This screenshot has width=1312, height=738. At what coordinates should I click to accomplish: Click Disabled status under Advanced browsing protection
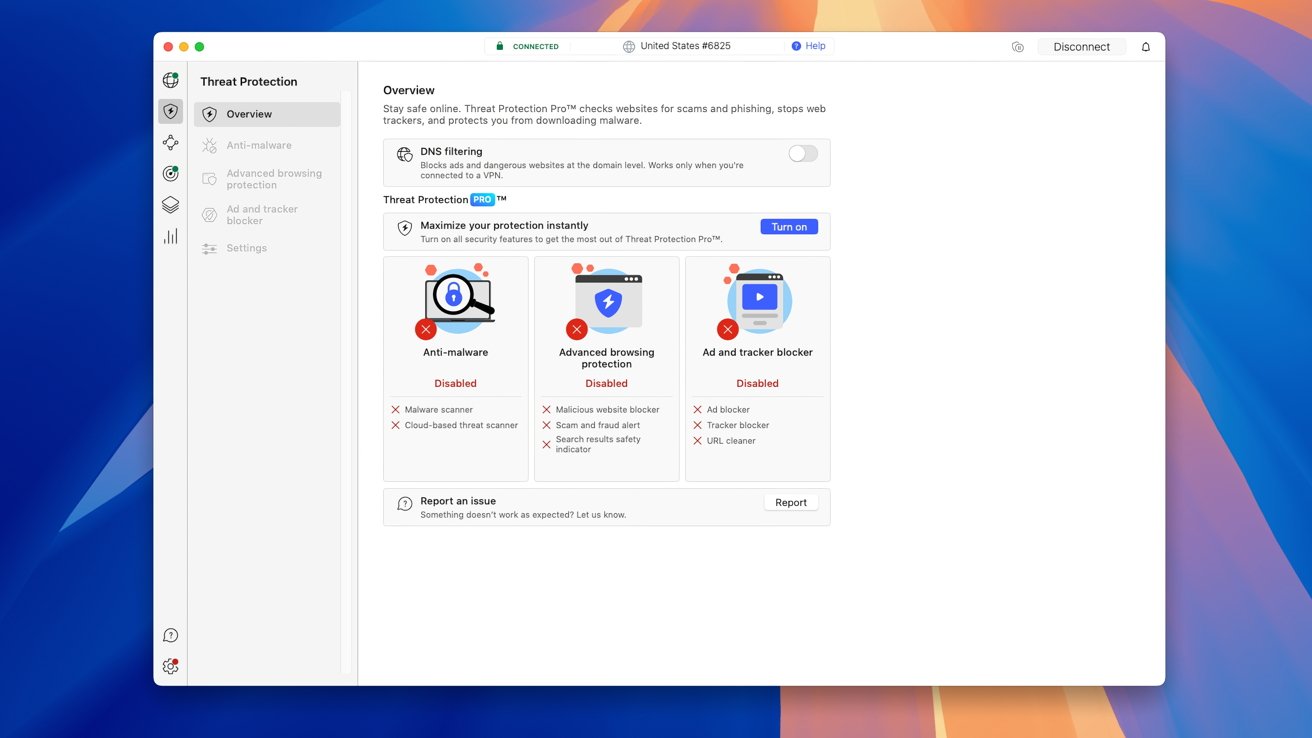[607, 384]
